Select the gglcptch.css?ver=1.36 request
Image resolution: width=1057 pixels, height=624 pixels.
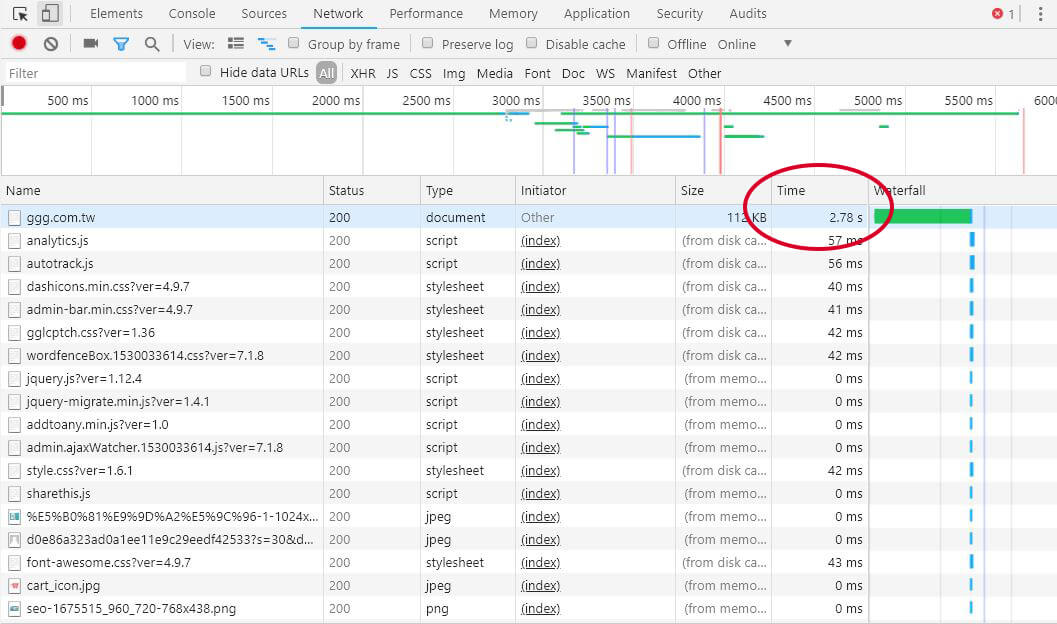(528, 332)
